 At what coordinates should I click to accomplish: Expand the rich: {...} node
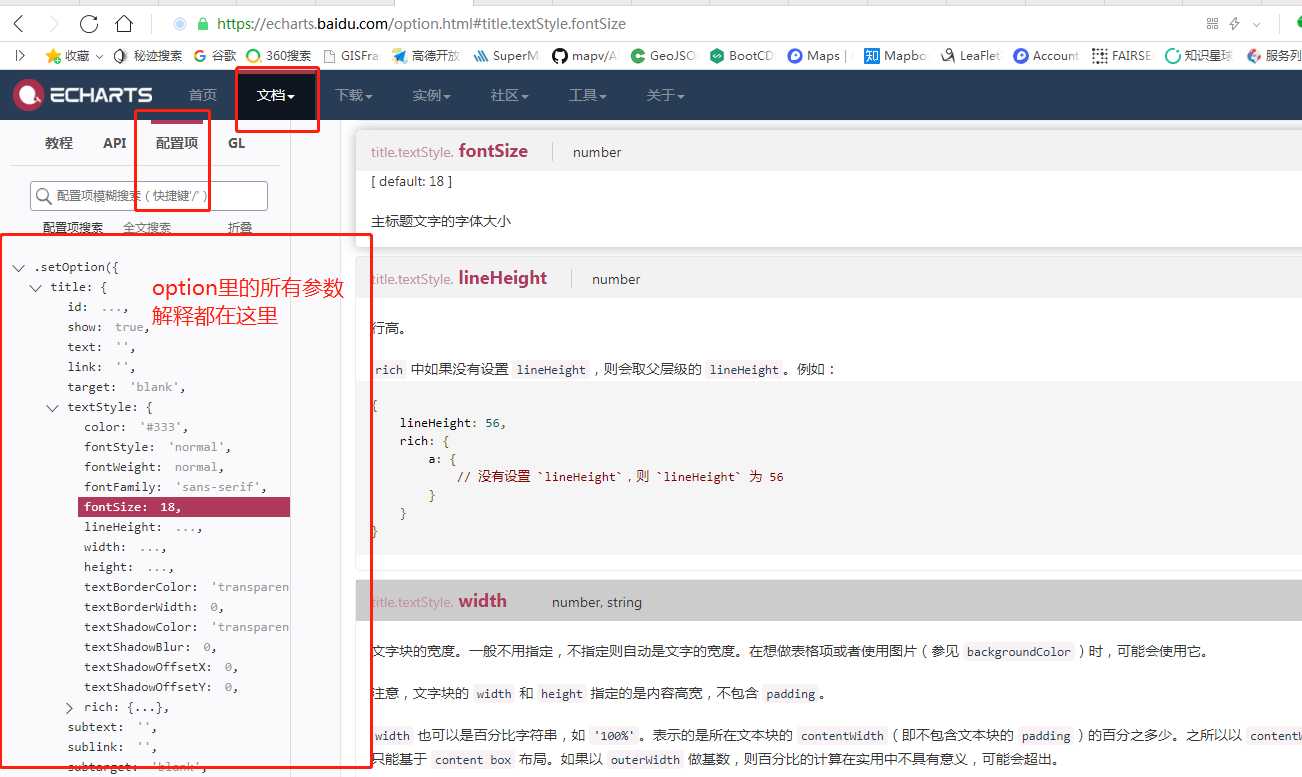(x=70, y=707)
